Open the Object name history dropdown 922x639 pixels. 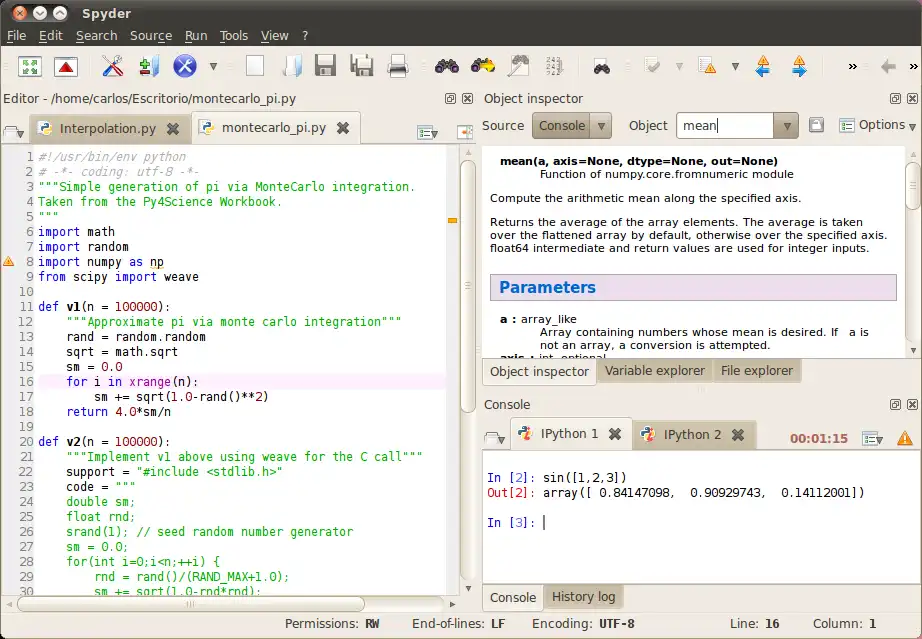point(787,125)
